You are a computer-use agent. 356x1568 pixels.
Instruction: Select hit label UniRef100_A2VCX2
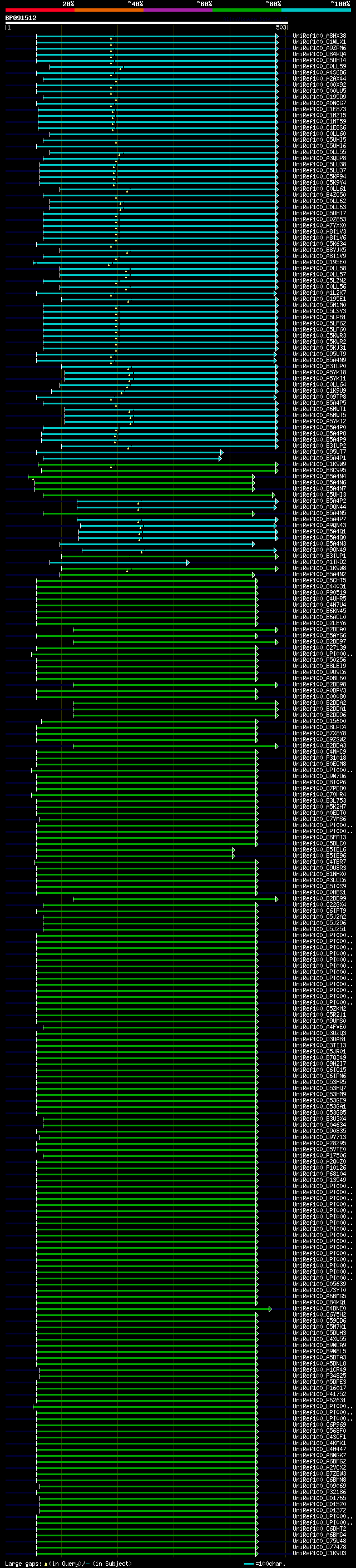pyautogui.click(x=319, y=1467)
